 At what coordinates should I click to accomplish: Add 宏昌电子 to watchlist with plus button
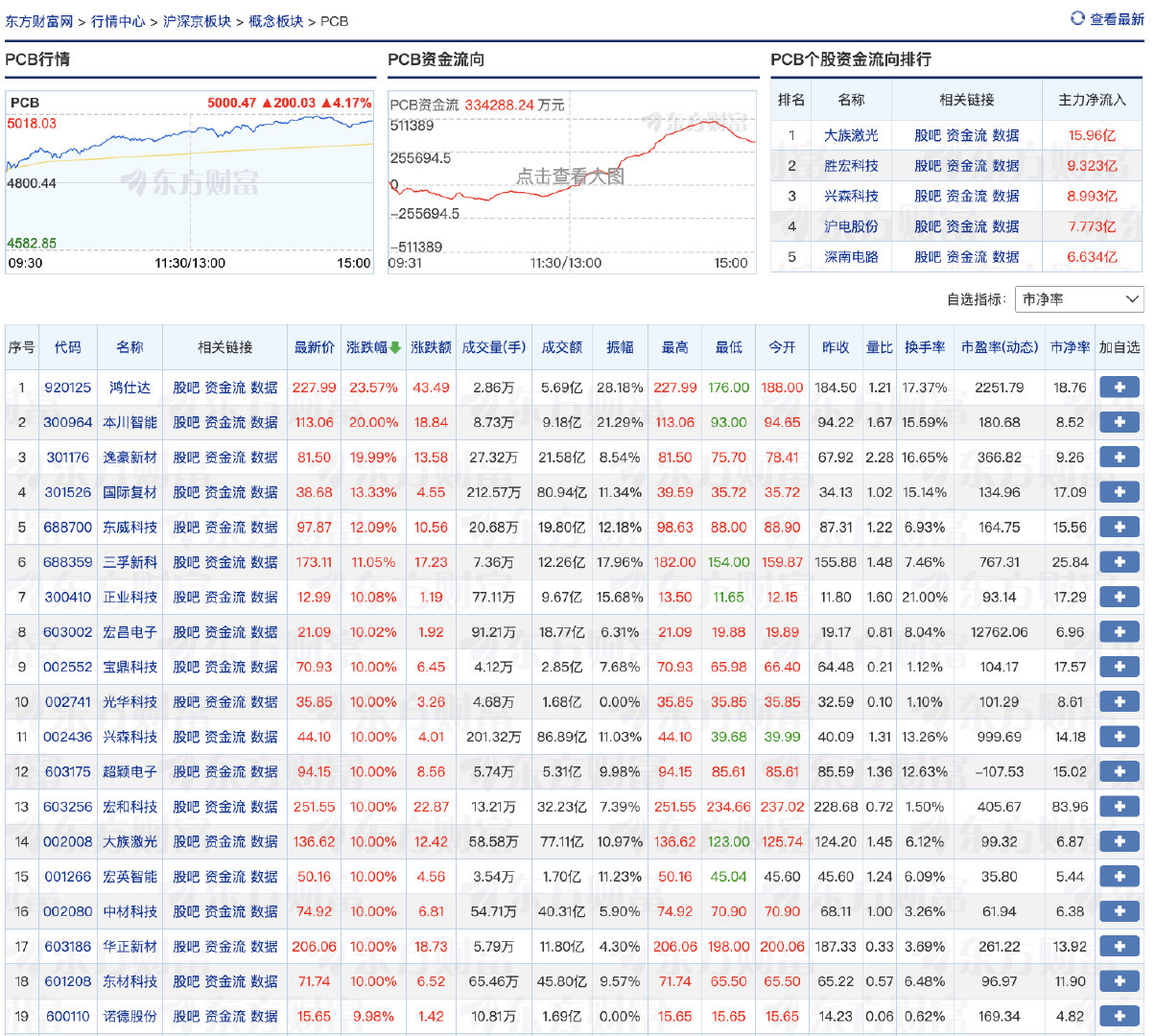coord(1119,632)
